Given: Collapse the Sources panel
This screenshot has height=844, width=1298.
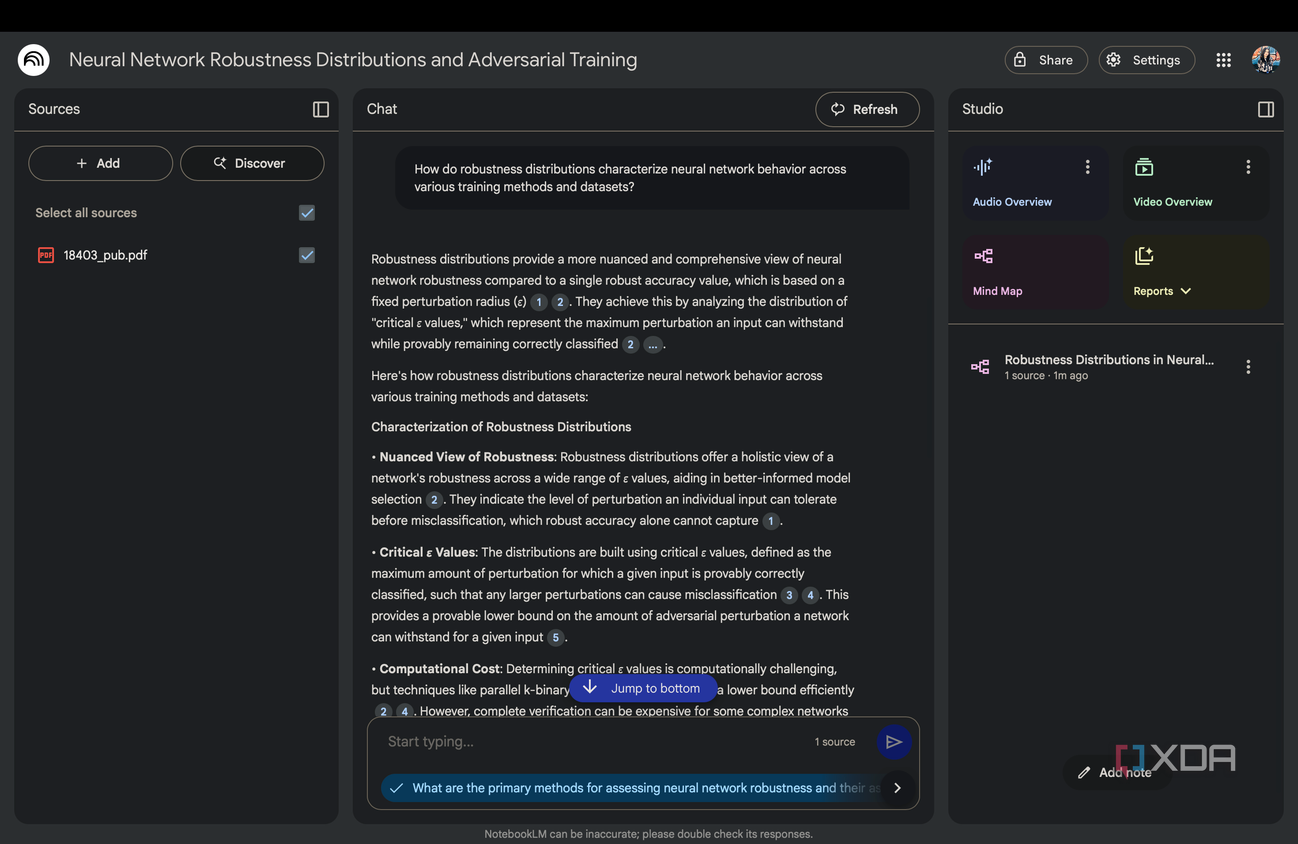Looking at the screenshot, I should [x=321, y=109].
